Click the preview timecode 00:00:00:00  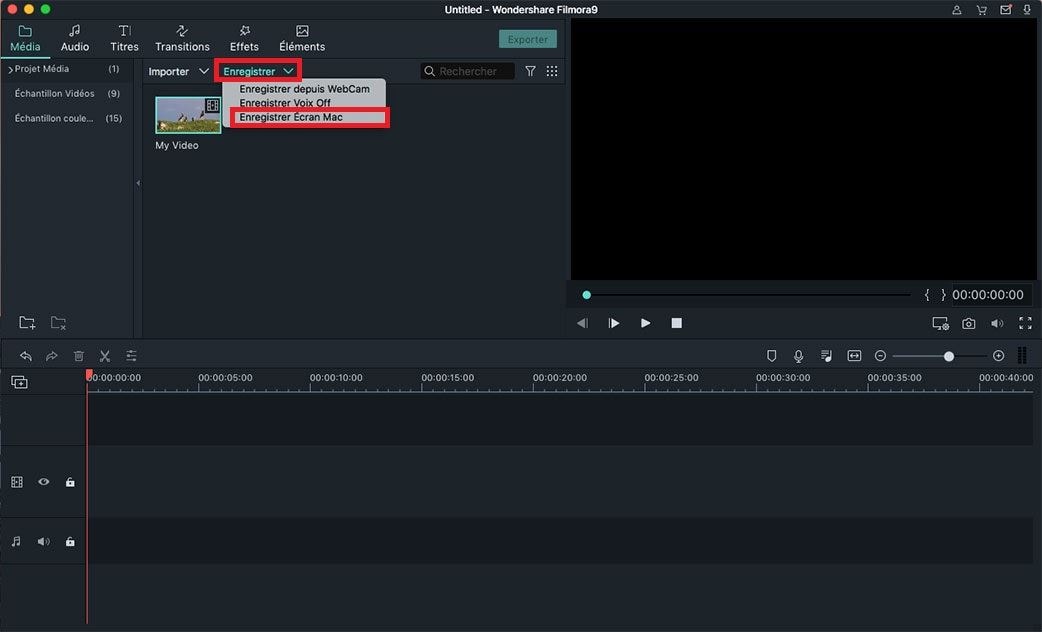point(988,294)
